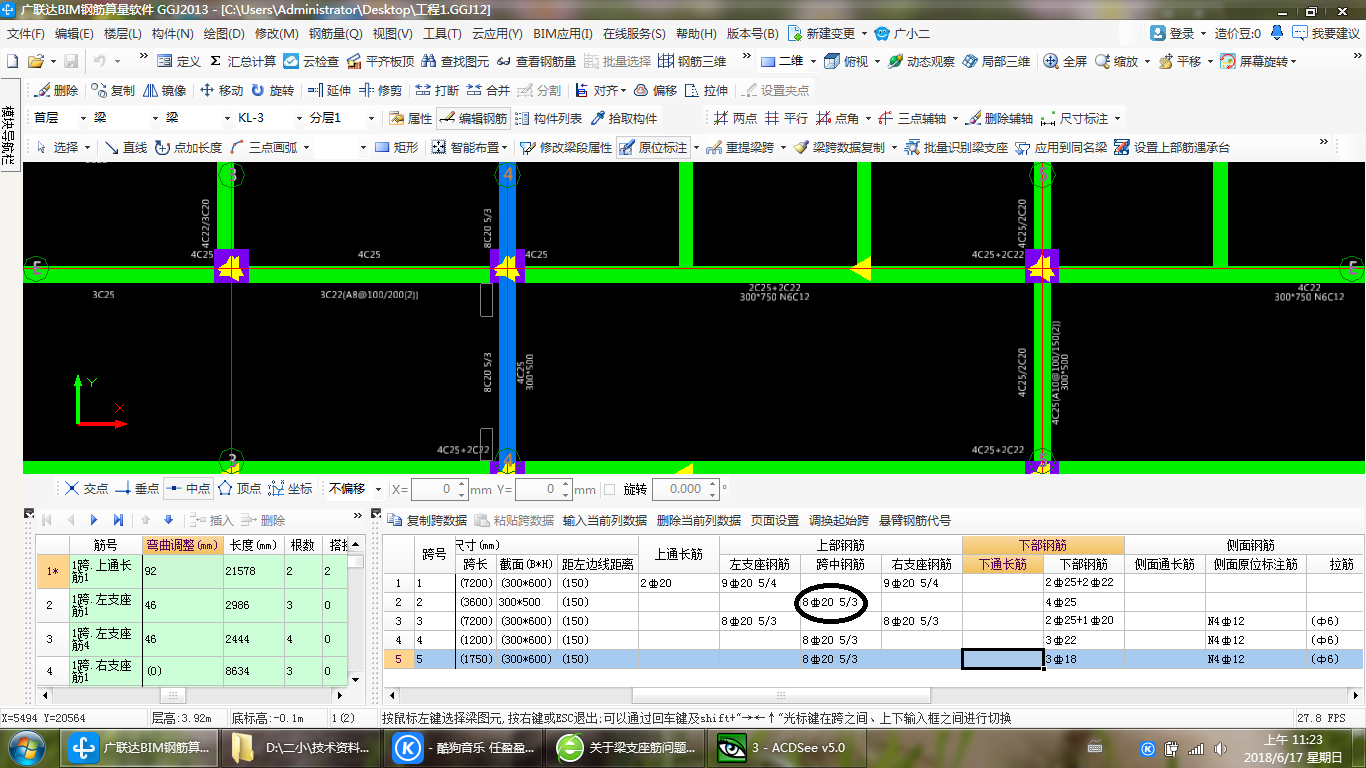Select the 合并 merge tool
The height and width of the screenshot is (768, 1366).
pos(488,90)
